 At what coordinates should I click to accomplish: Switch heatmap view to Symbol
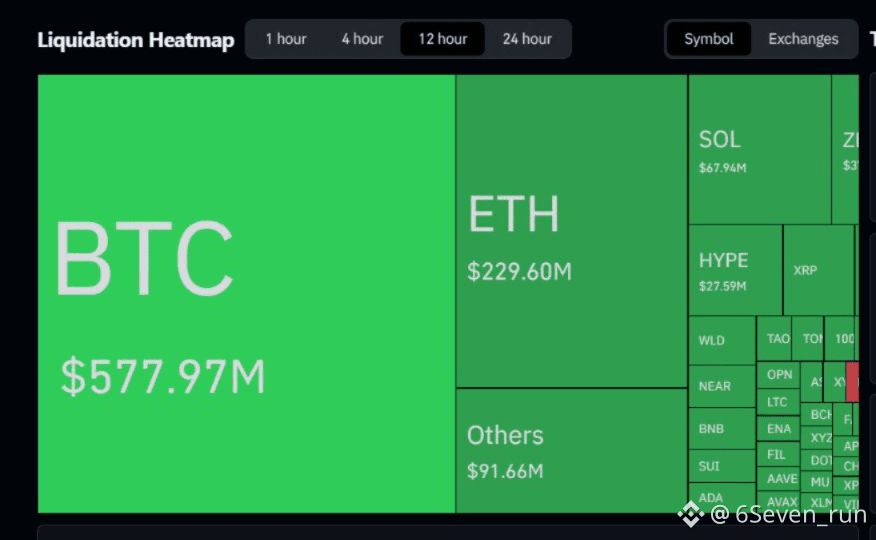point(708,39)
